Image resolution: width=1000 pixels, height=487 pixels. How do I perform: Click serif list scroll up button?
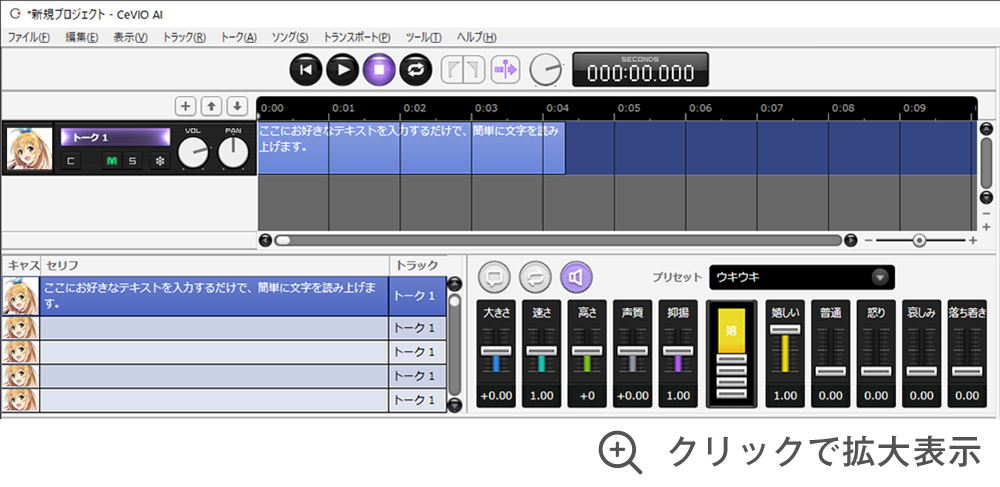tap(454, 284)
